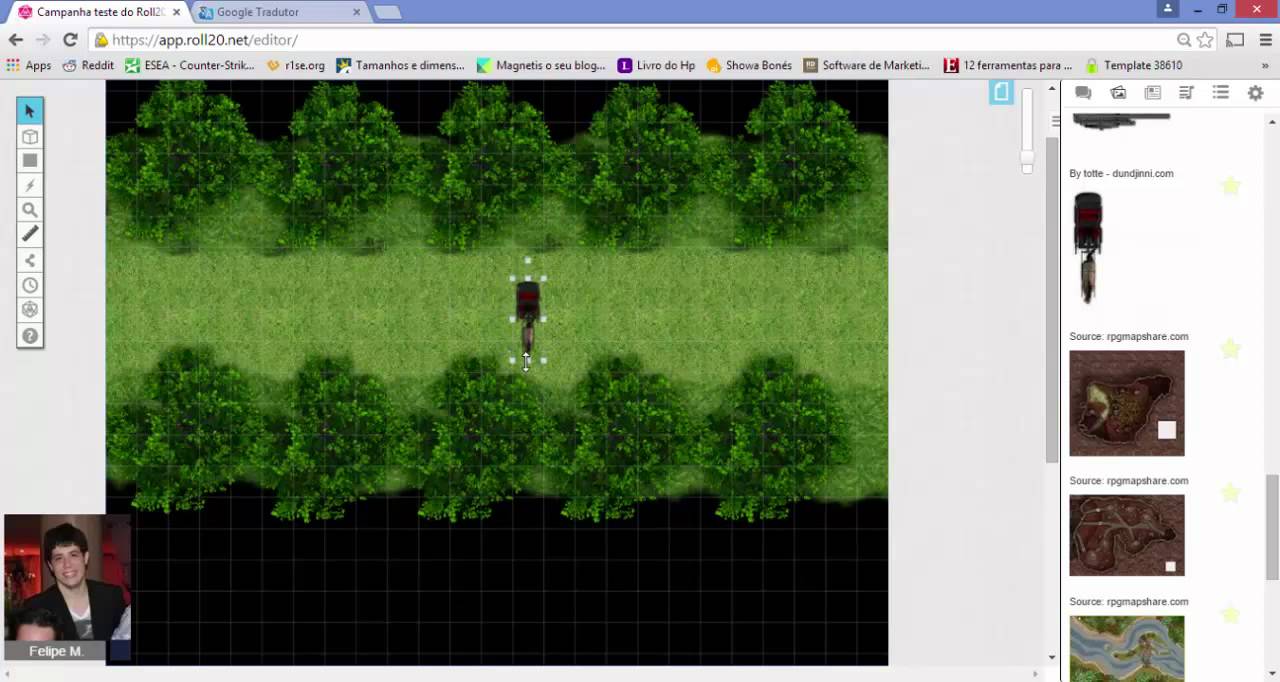Activate the FX lightning tool

tap(30, 186)
